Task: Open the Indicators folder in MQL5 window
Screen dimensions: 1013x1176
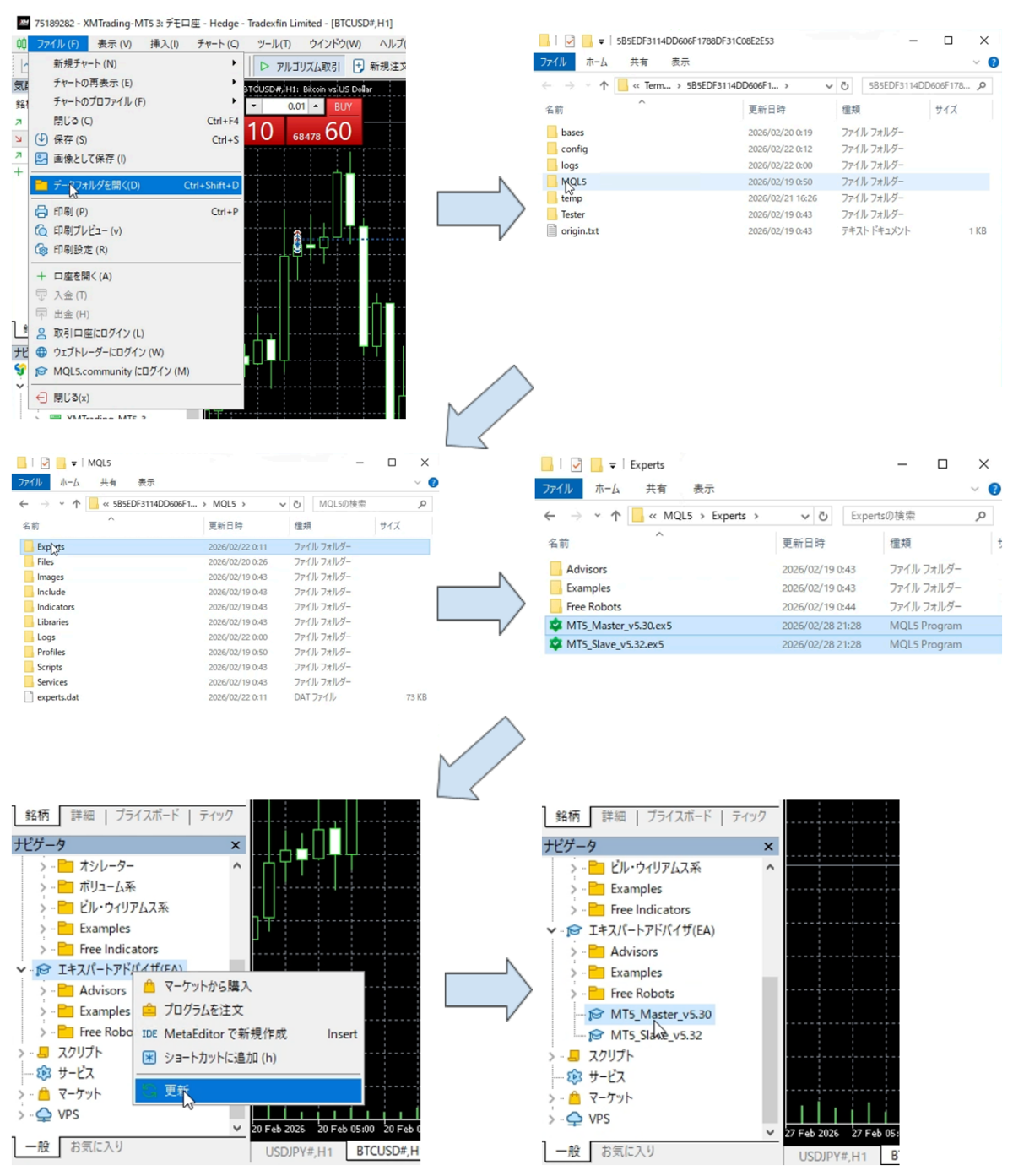Action: tap(55, 607)
